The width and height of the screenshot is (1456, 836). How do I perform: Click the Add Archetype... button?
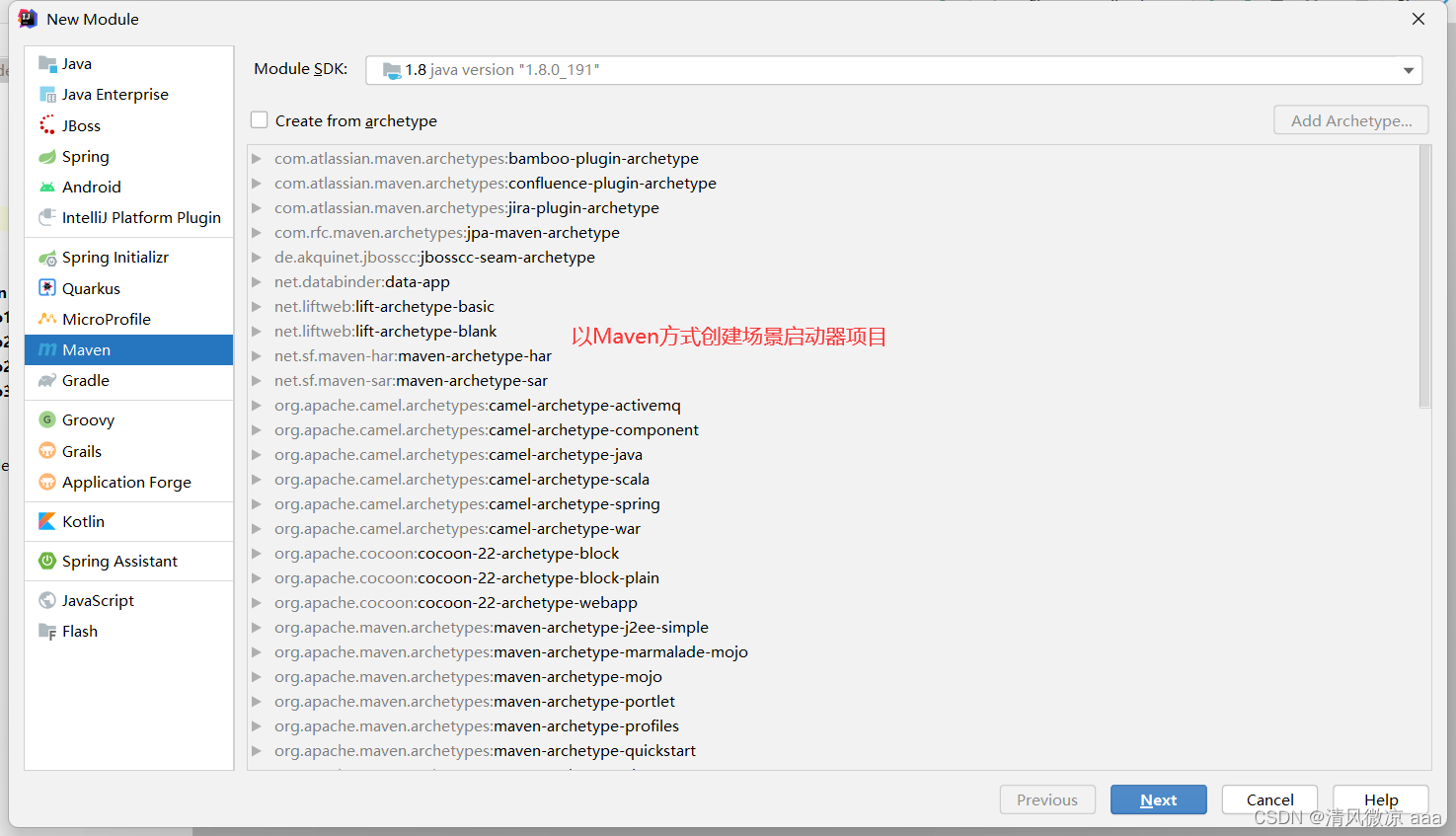[1351, 120]
